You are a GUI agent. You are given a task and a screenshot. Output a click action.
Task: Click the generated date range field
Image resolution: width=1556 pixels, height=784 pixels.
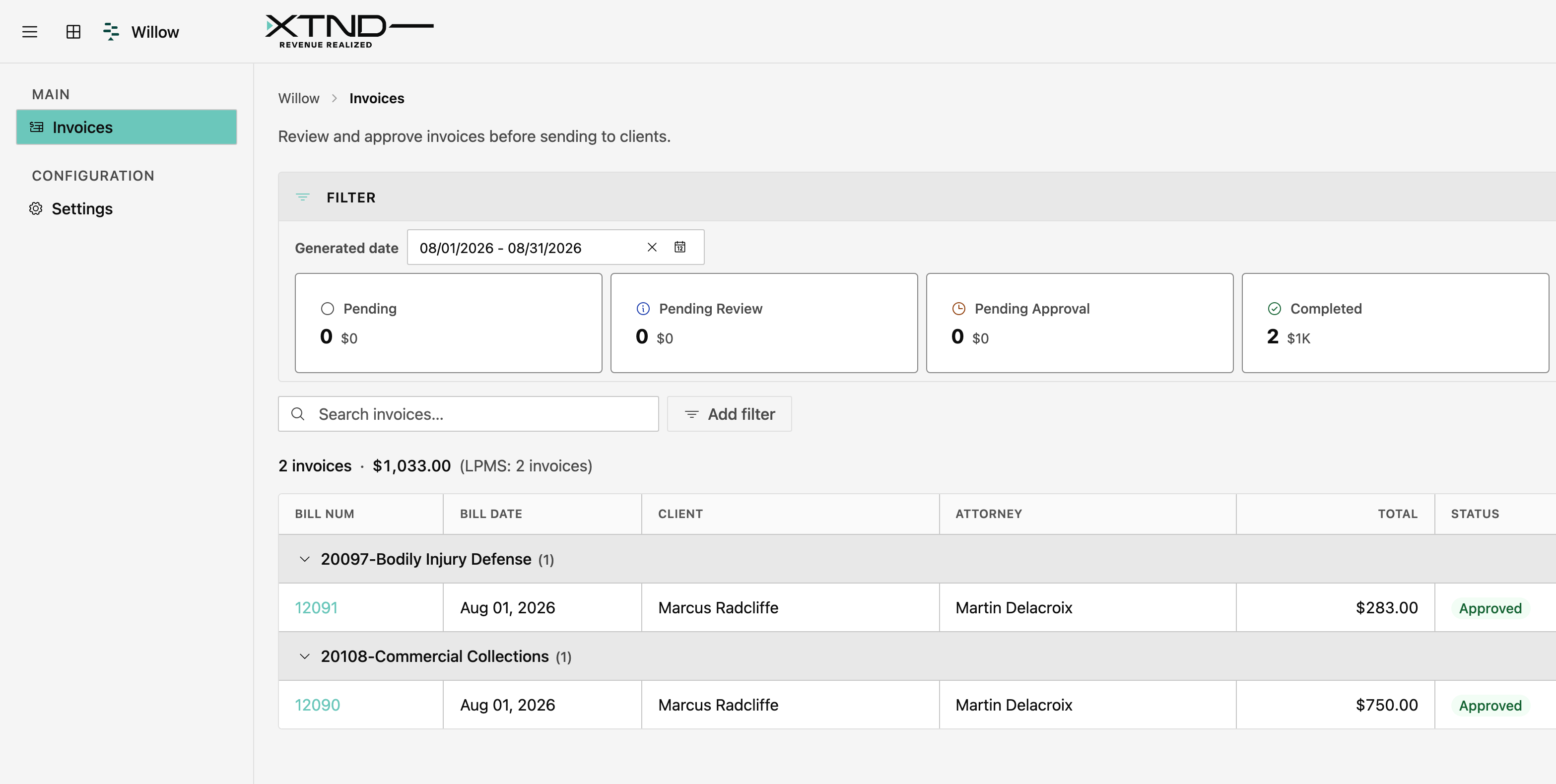(555, 247)
